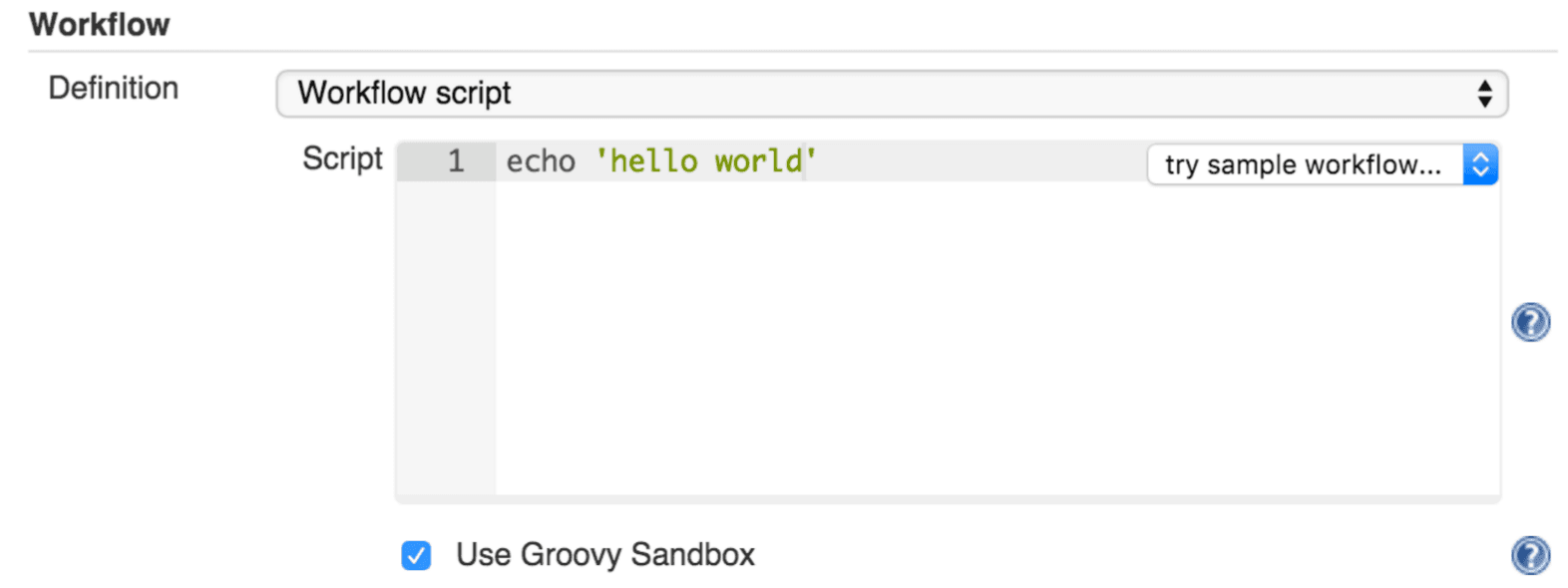Click the echo keyword in the script
Image resolution: width=1568 pixels, height=588 pixels.
[541, 161]
